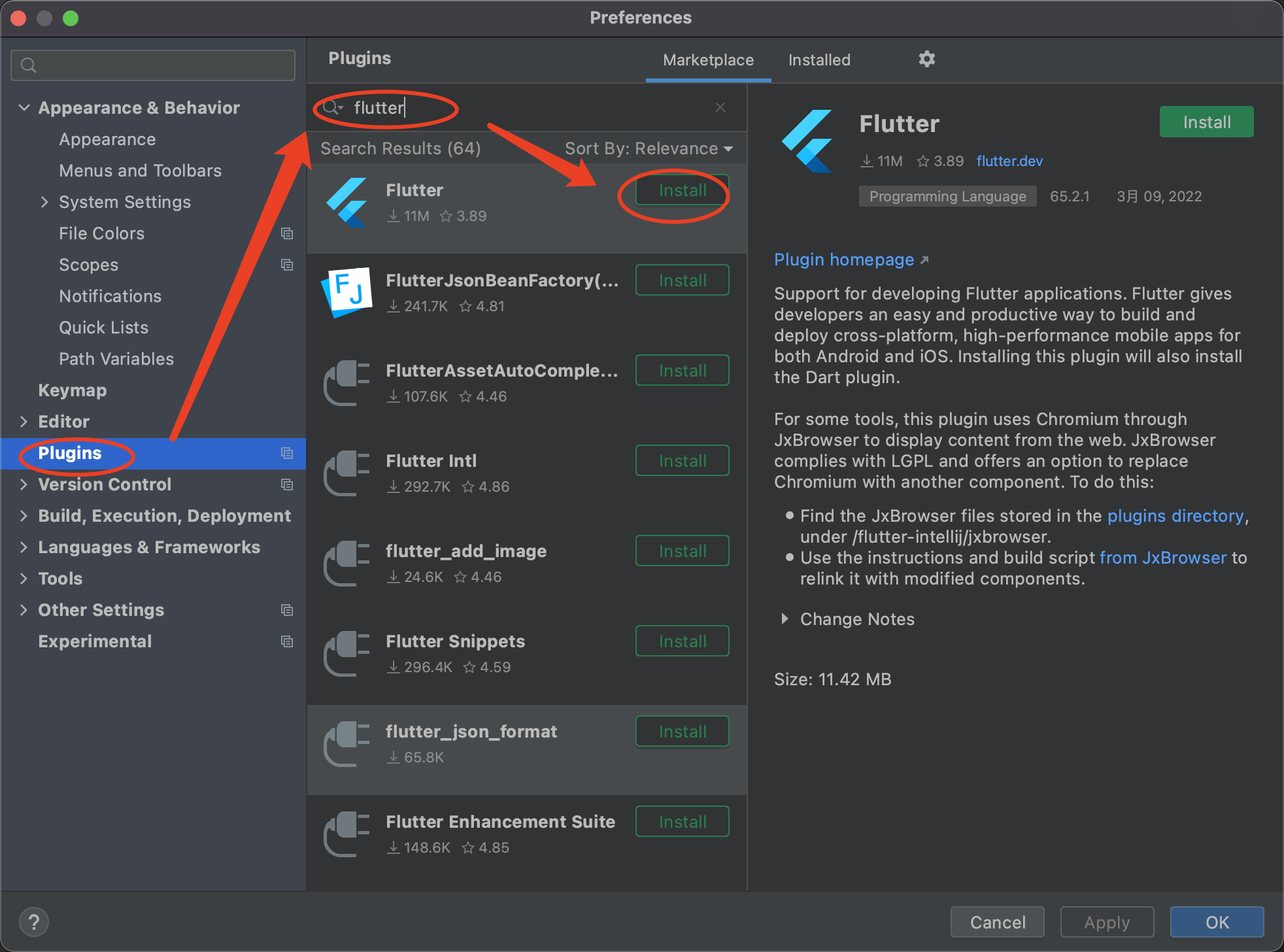The height and width of the screenshot is (952, 1284).
Task: Click the Programming Language tag
Action: (x=947, y=197)
